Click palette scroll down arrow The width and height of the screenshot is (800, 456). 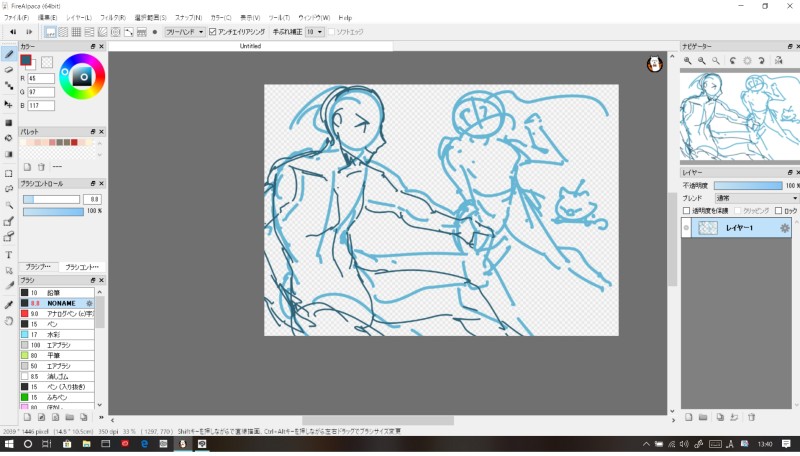pos(100,155)
